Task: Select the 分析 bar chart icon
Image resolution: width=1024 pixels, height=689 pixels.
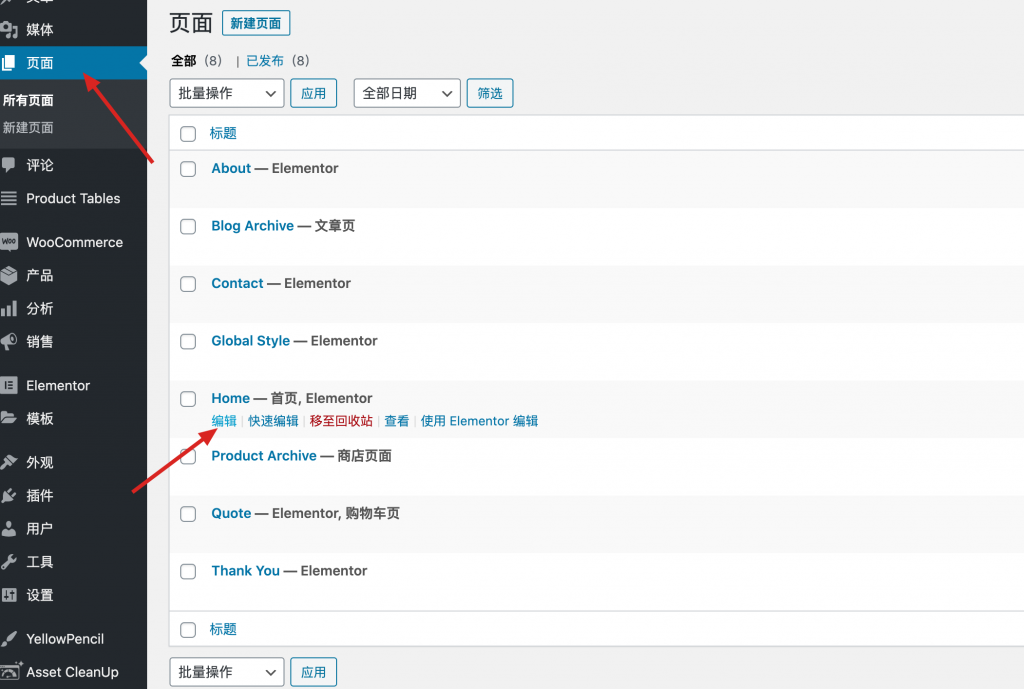Action: point(10,308)
